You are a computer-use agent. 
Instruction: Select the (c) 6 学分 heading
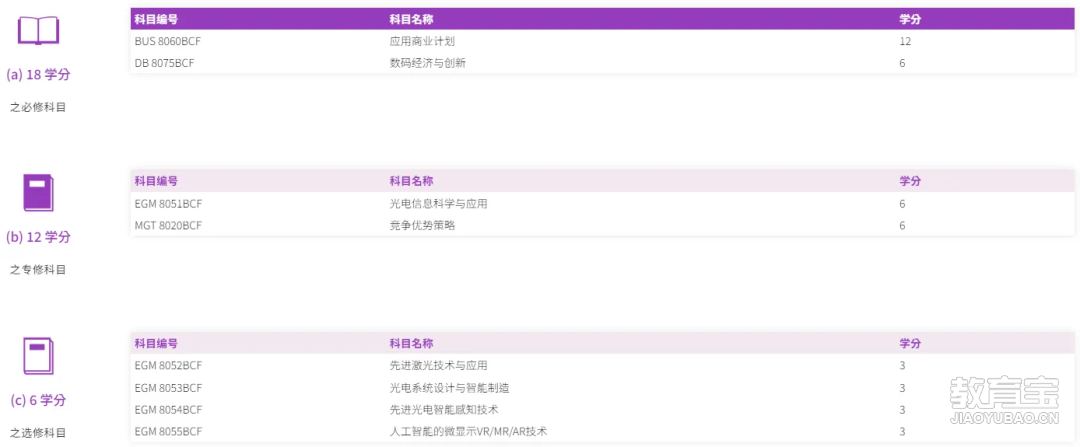click(38, 400)
